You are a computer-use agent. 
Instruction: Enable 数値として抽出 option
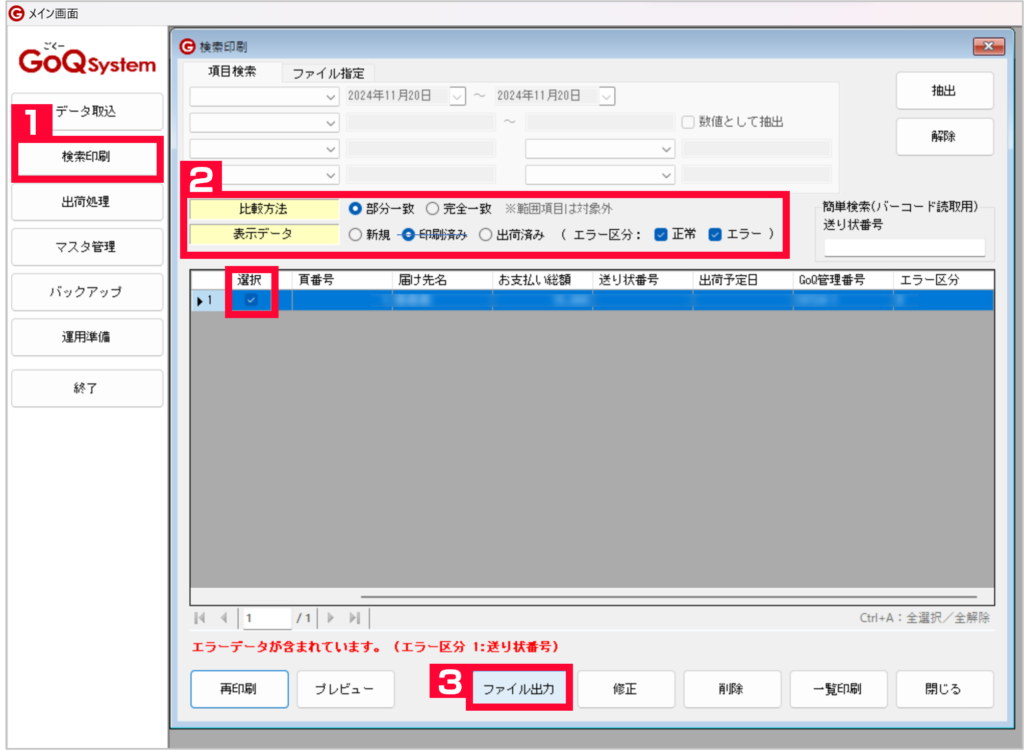pyautogui.click(x=688, y=122)
